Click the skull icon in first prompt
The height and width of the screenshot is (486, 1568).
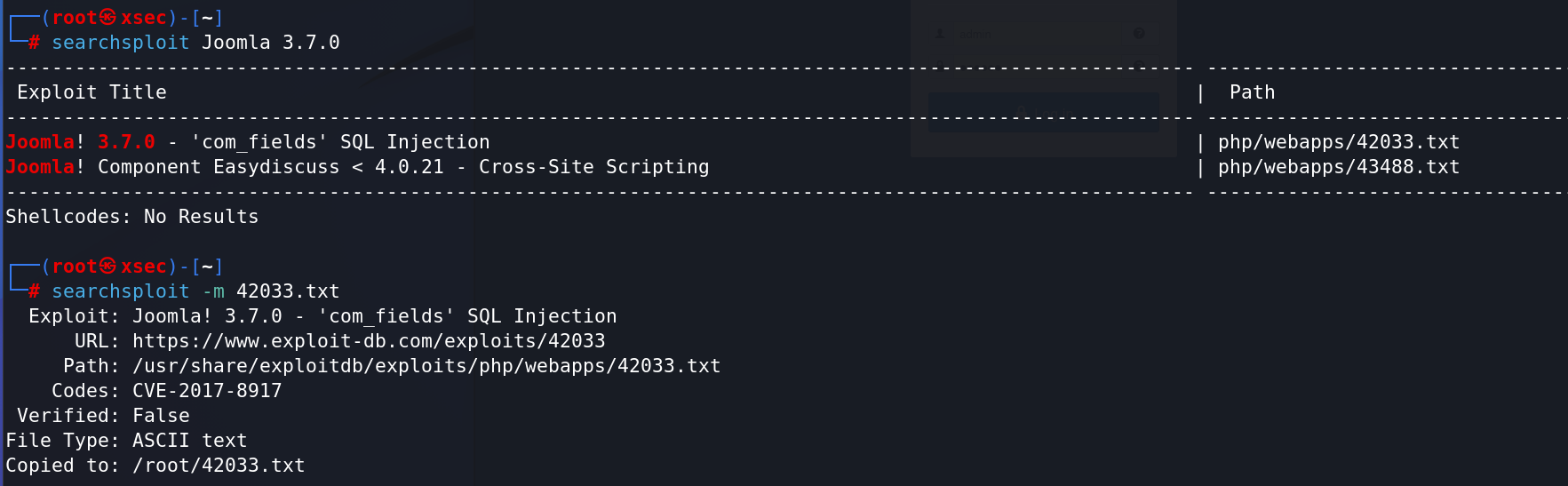click(107, 17)
